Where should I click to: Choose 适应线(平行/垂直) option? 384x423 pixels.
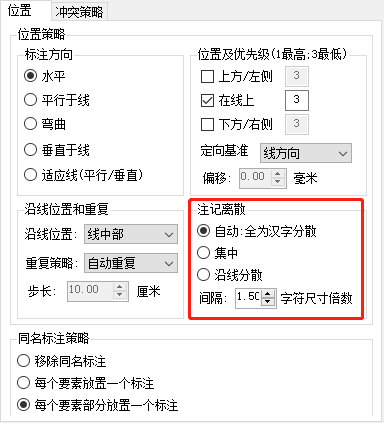83,175
